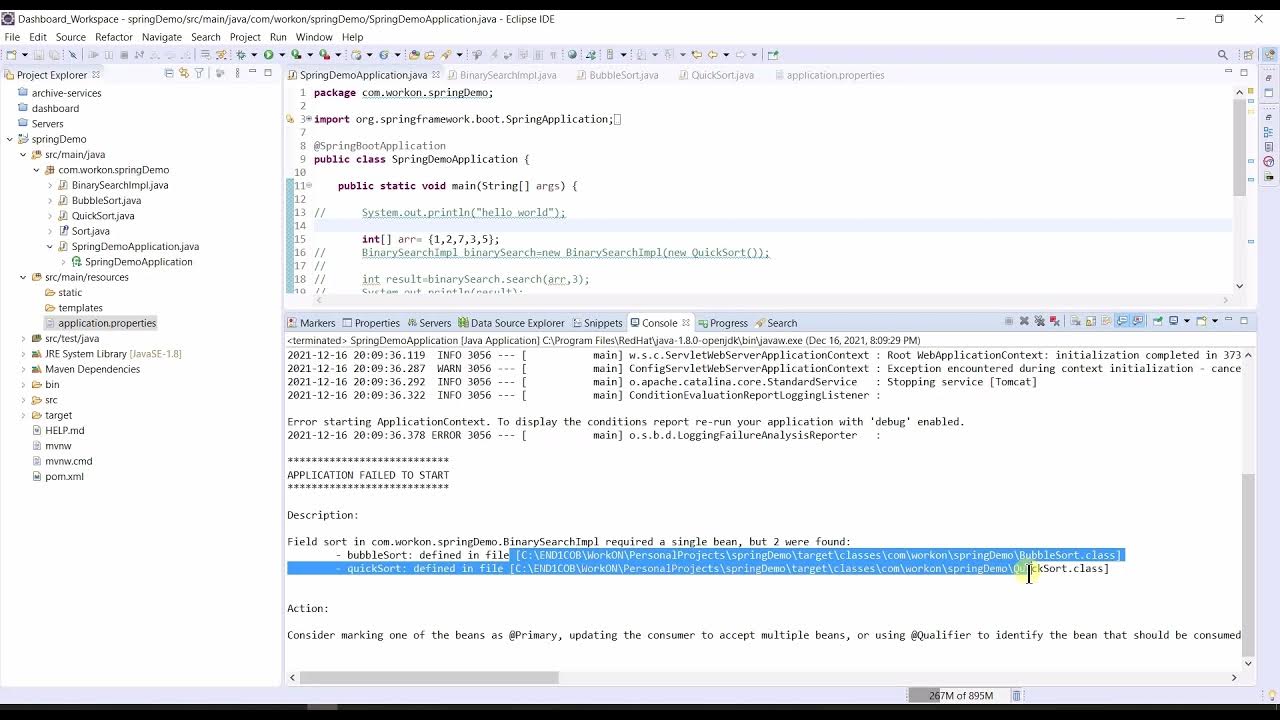Viewport: 1280px width, 720px height.
Task: Click the Last Edit Location toolbar icon
Action: coord(697,55)
